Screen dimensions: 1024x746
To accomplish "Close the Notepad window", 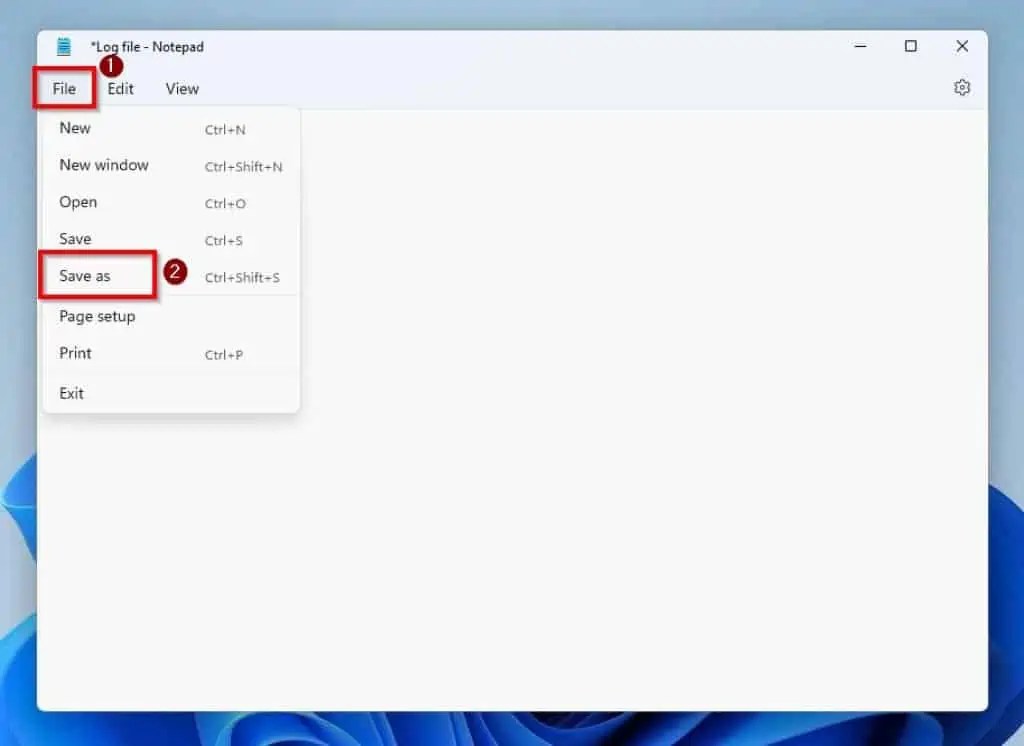I will pos(962,46).
